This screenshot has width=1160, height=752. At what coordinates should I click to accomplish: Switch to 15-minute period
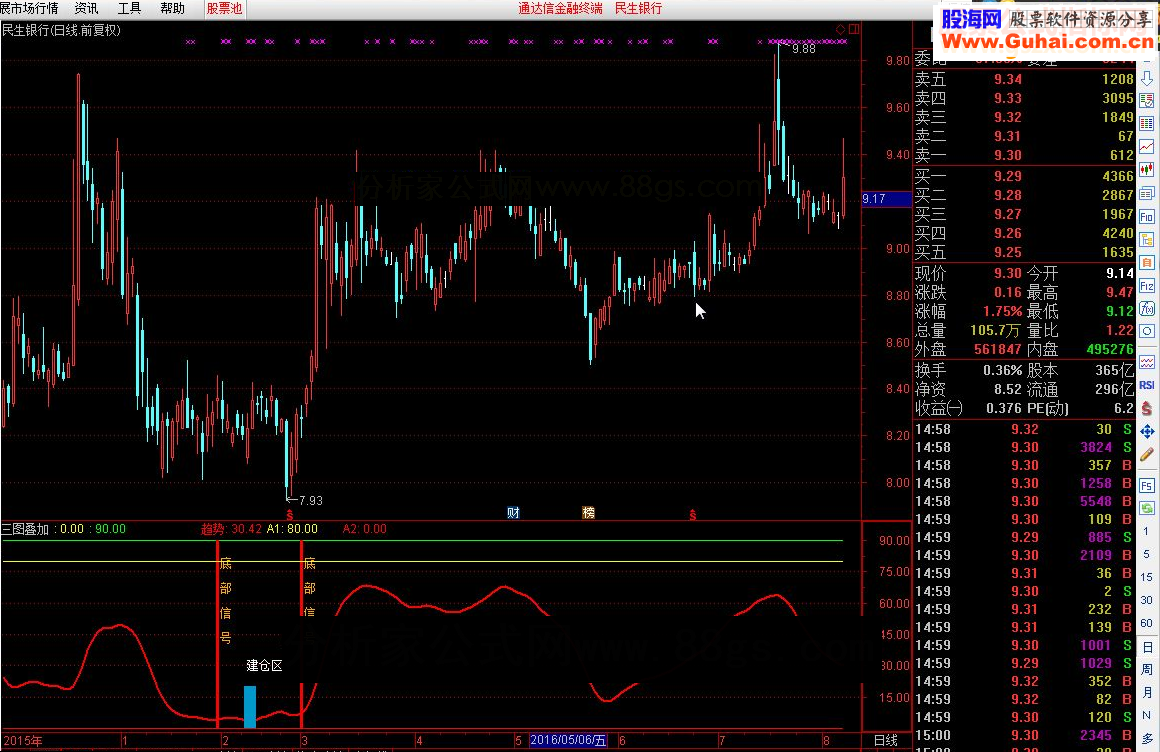[x=1147, y=577]
